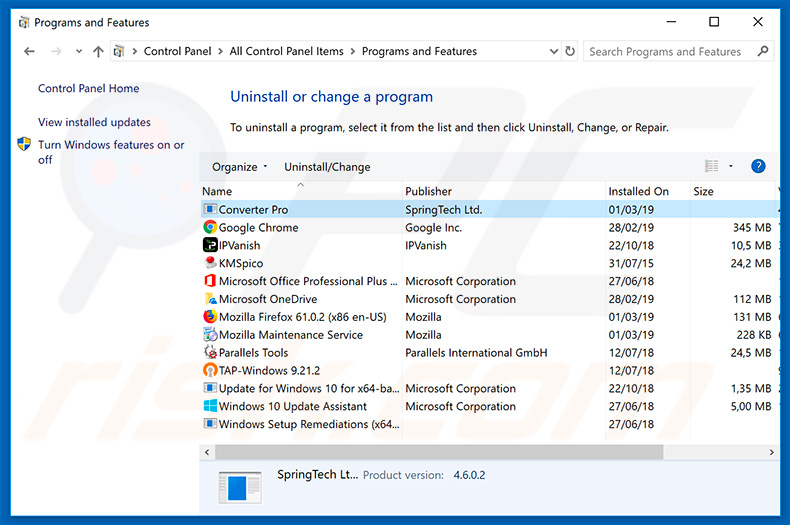790x525 pixels.
Task: Click the 345 MB size value
Action: click(x=752, y=227)
